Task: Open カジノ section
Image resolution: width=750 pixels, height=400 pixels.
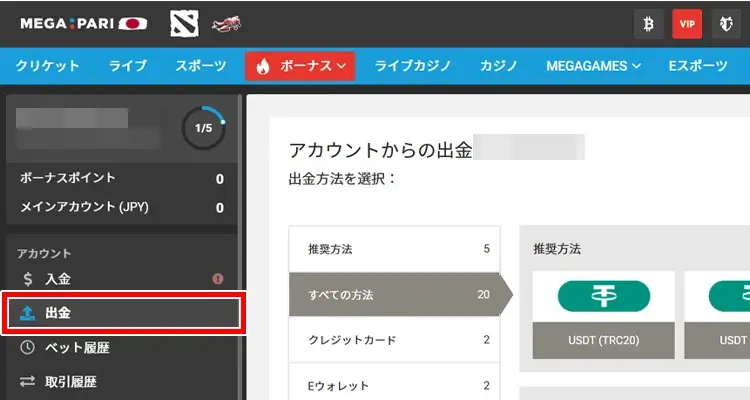Action: [x=499, y=66]
